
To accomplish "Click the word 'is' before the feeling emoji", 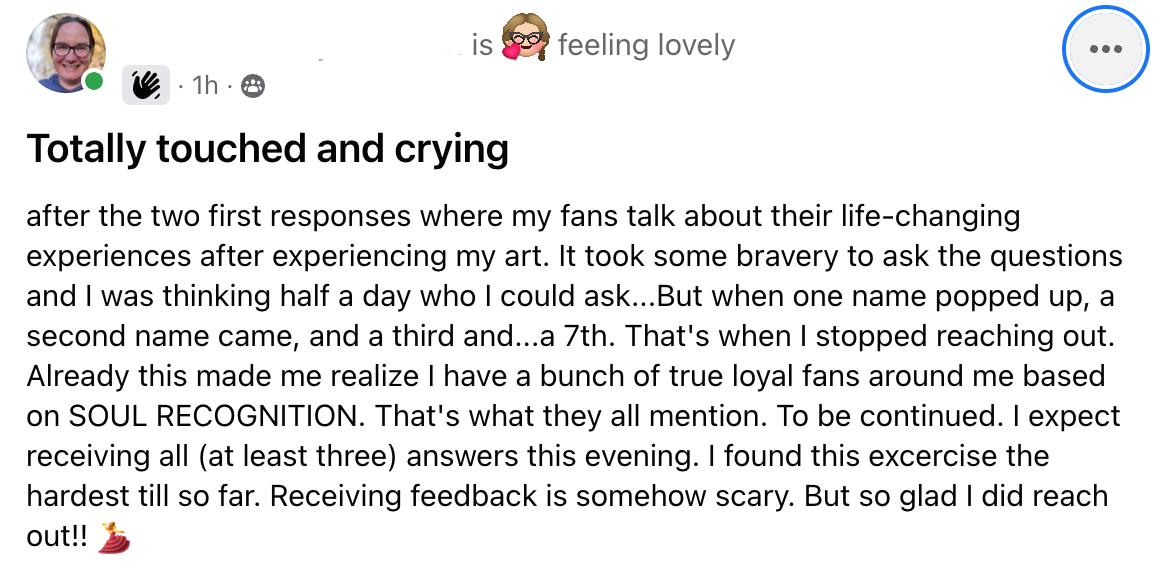I will pyautogui.click(x=483, y=45).
